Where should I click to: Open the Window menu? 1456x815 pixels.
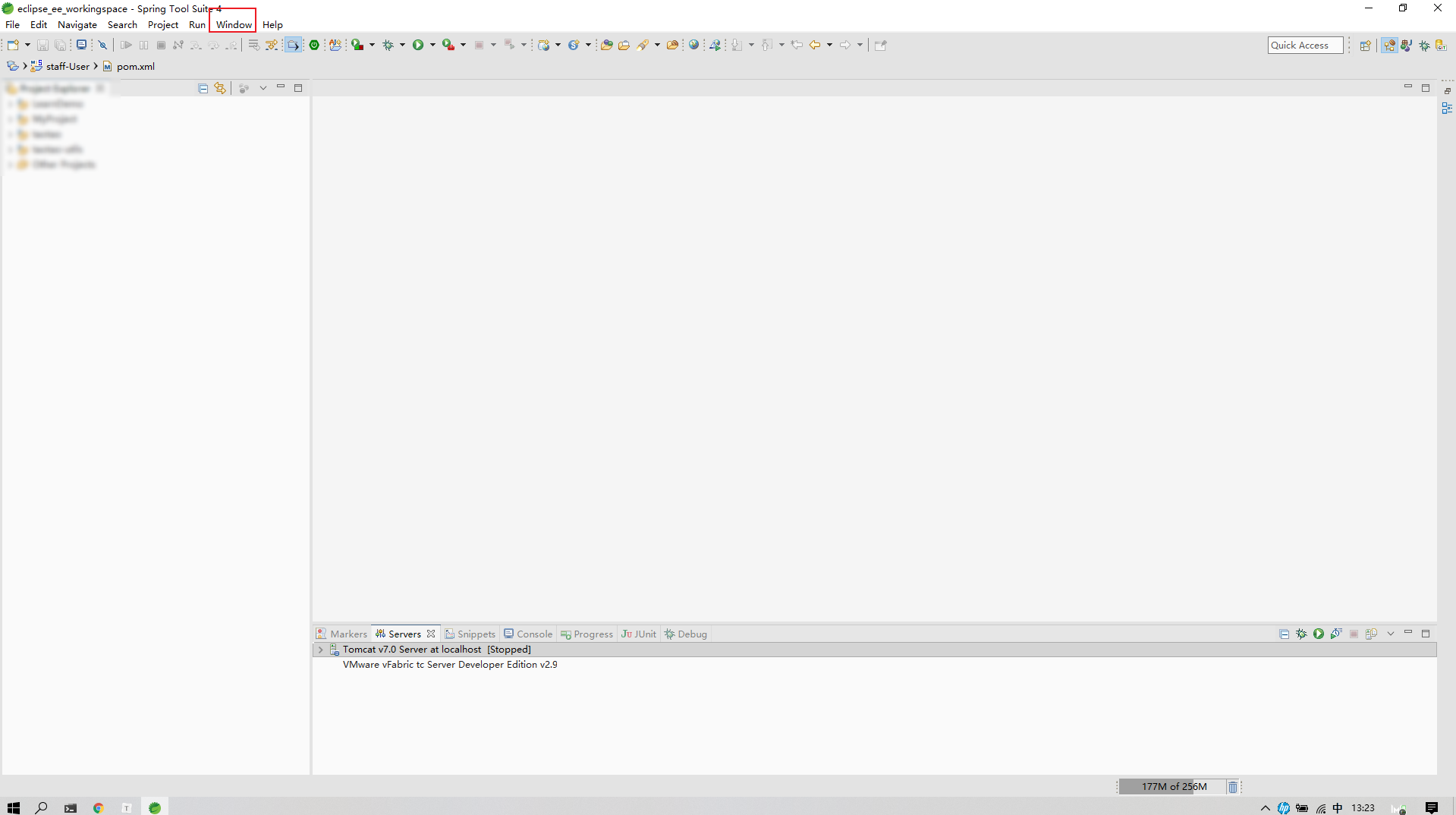click(x=234, y=24)
